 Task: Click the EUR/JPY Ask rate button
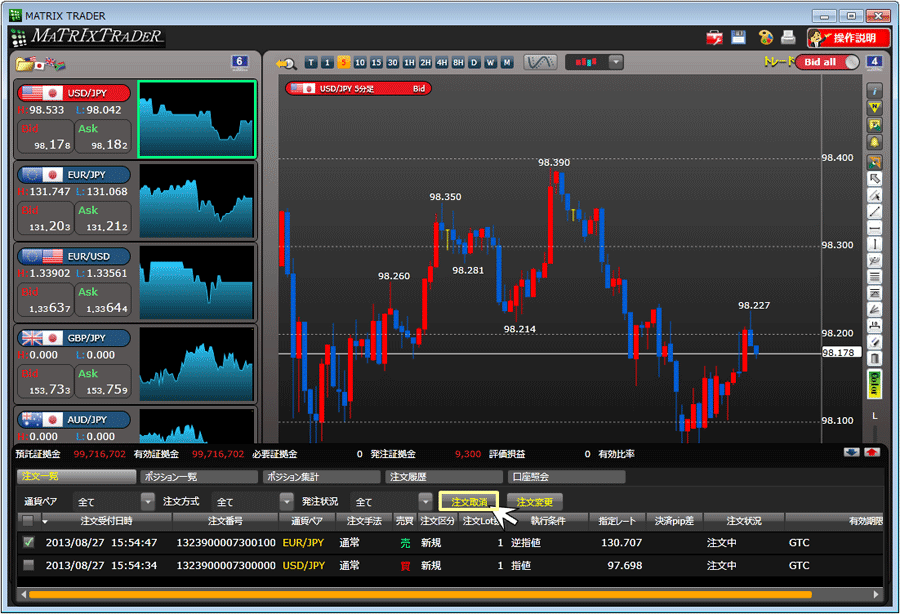[x=103, y=218]
